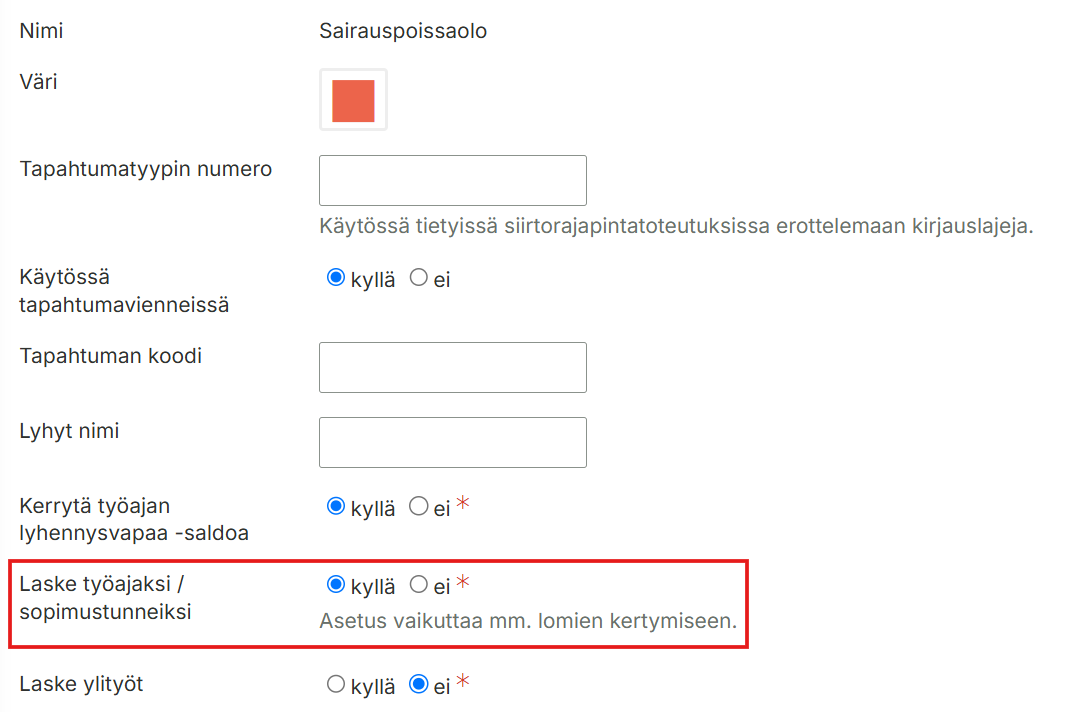
Task: Choose ei for Kerrytä työajan lyhennysvapaa -saldoa
Action: [418, 506]
